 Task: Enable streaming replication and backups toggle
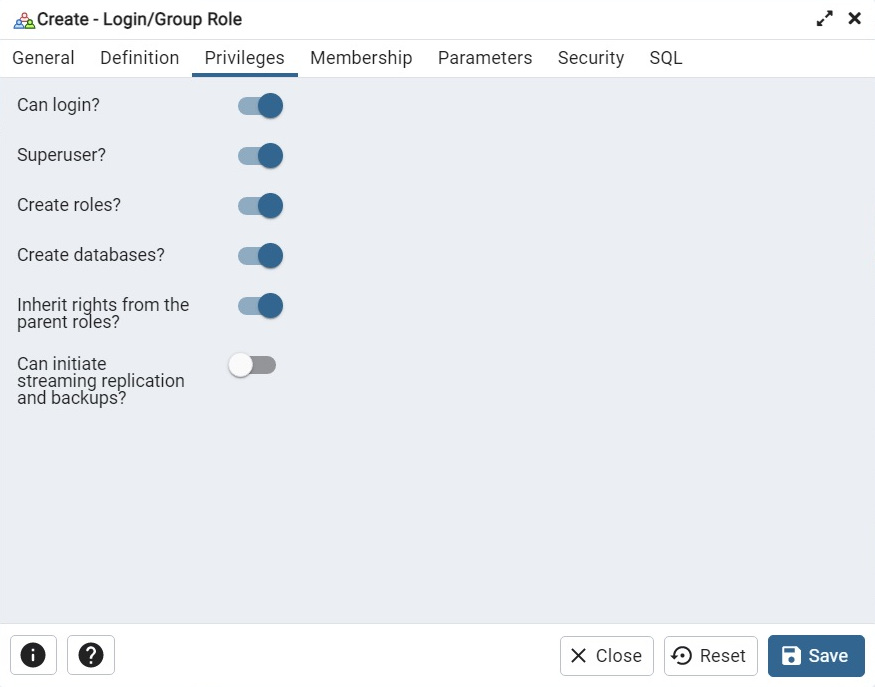252,365
